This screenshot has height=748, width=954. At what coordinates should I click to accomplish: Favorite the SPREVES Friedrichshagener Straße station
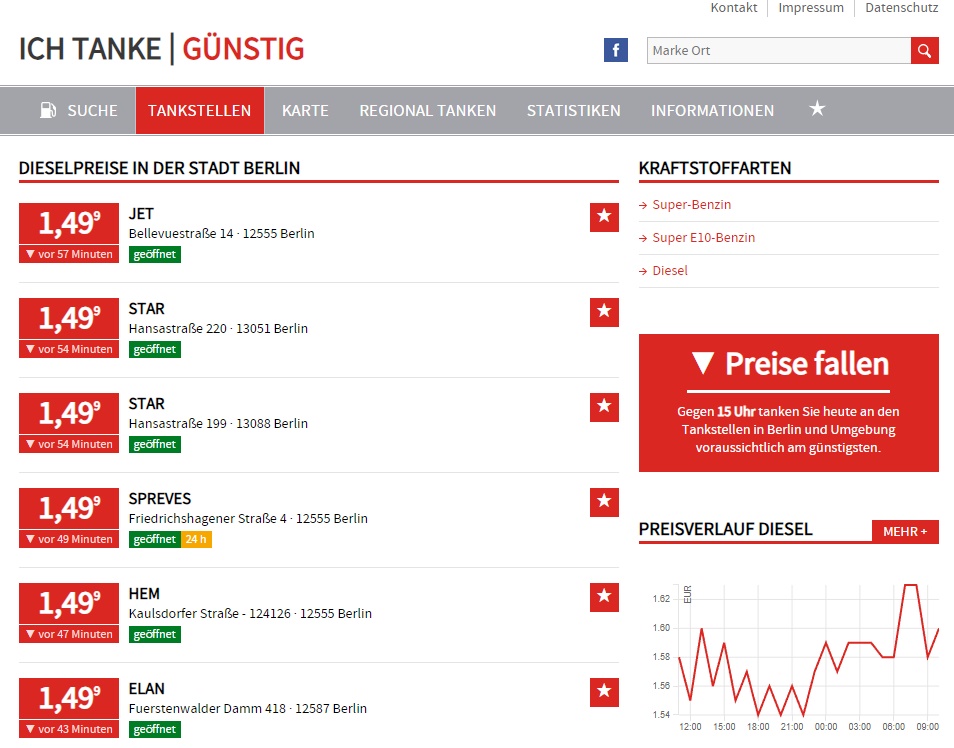click(604, 502)
